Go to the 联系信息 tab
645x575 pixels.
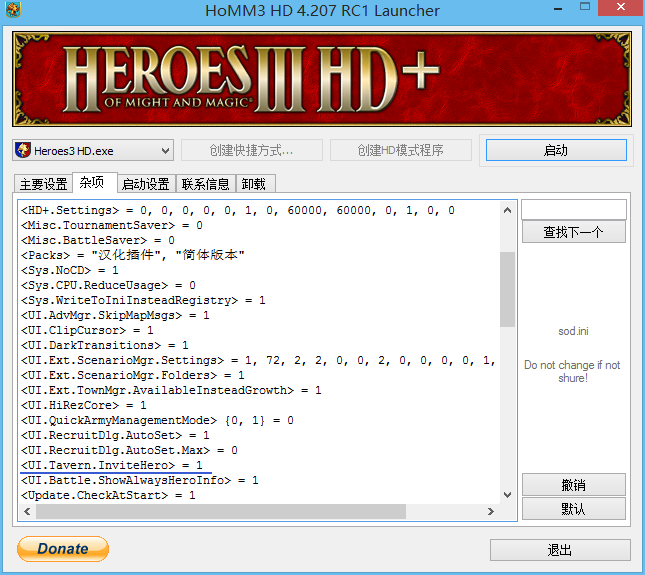[205, 184]
